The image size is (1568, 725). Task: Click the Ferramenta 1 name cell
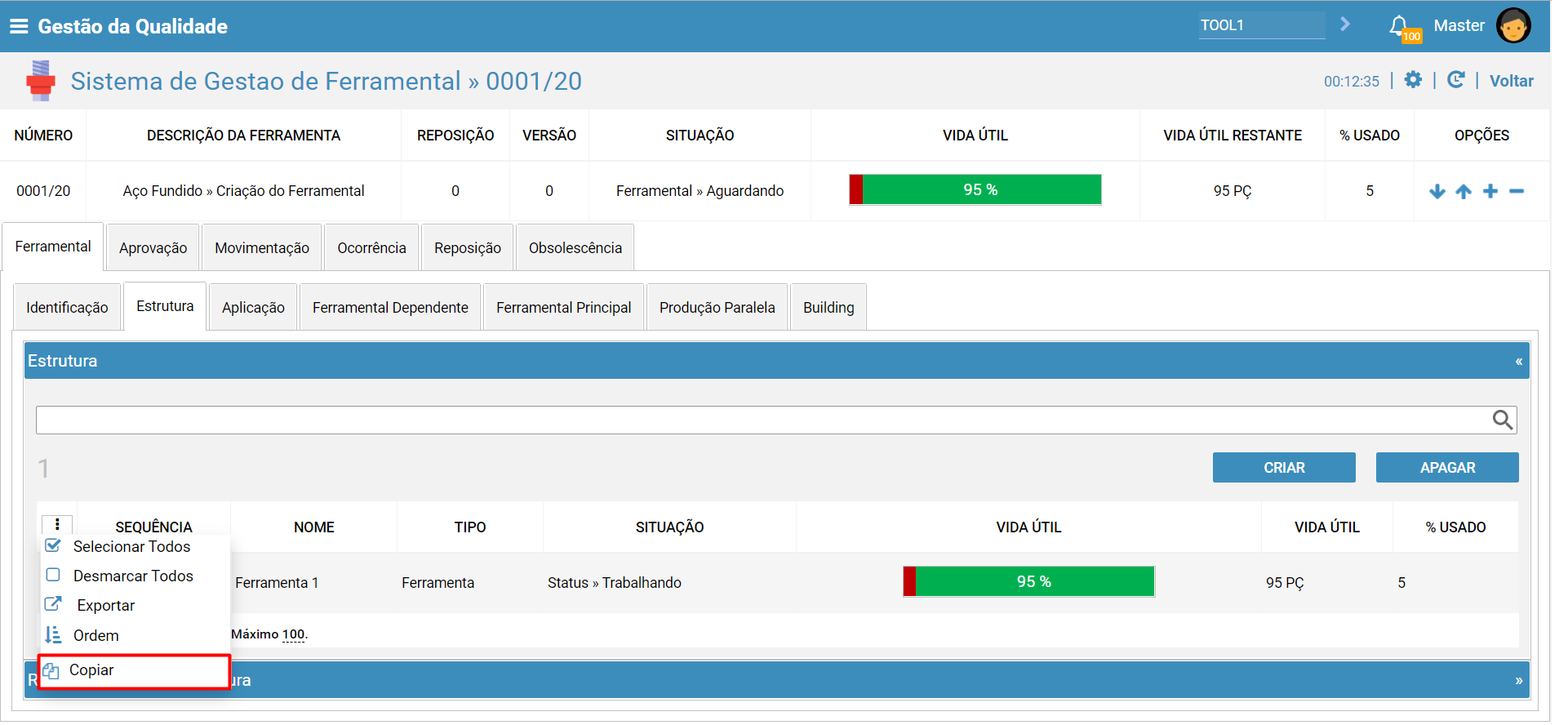[x=277, y=583]
